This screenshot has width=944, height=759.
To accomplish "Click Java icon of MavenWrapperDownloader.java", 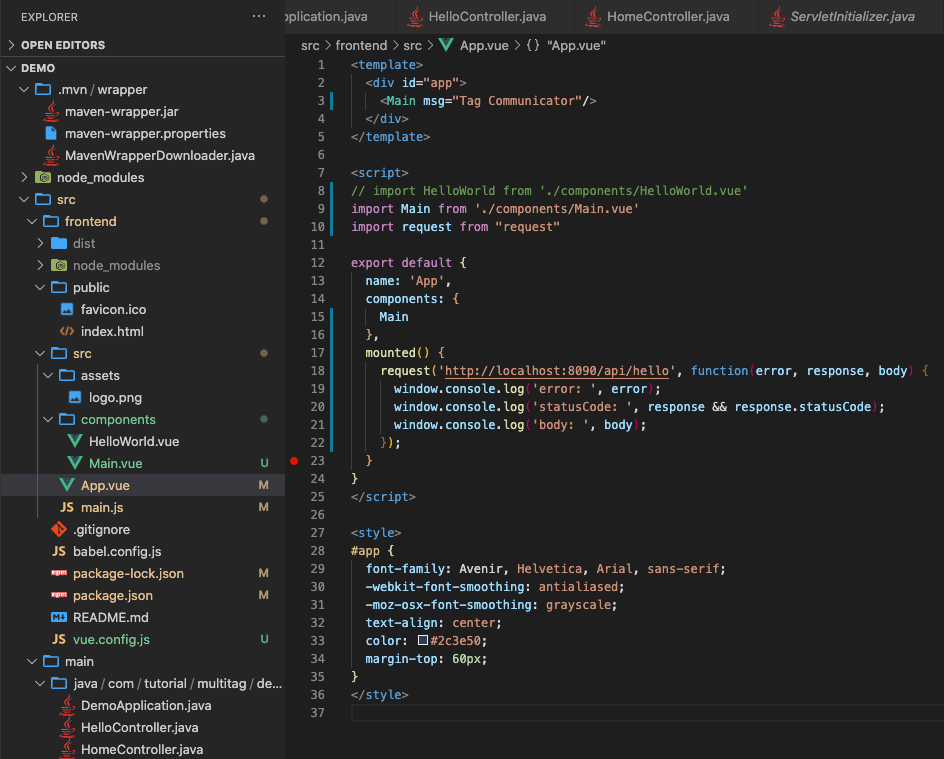I will (x=51, y=155).
